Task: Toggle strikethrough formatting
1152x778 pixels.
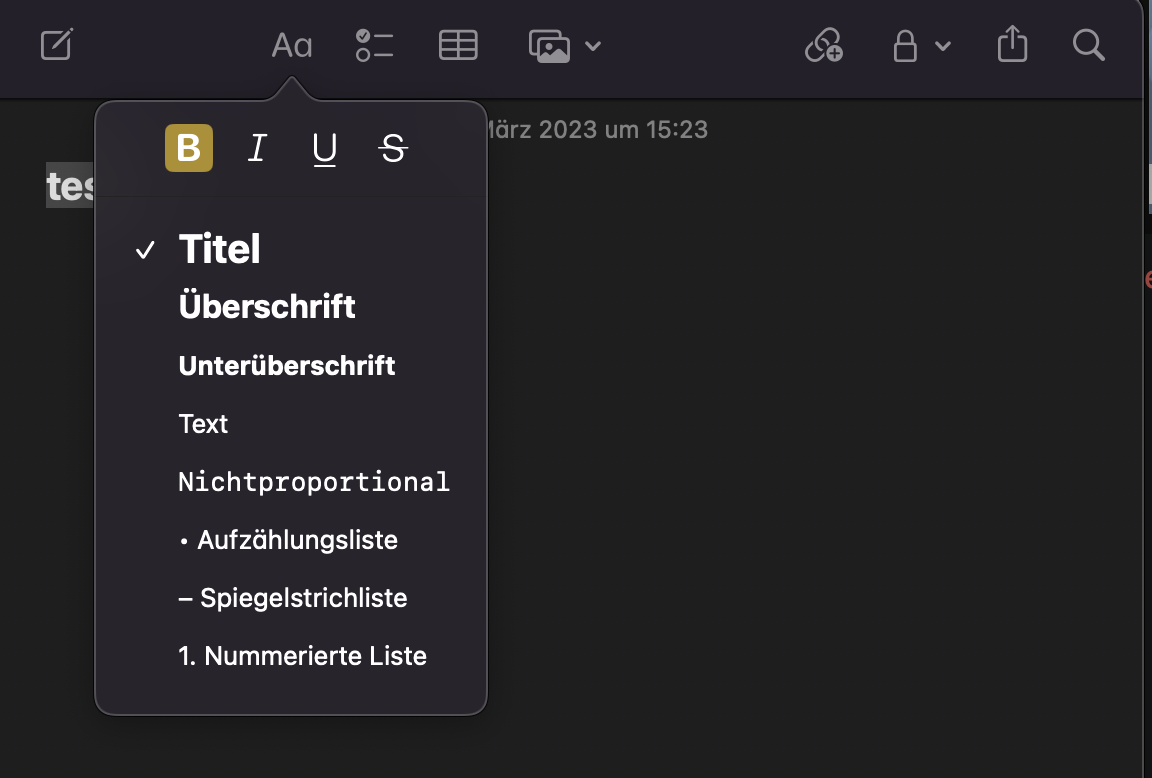Action: tap(392, 148)
